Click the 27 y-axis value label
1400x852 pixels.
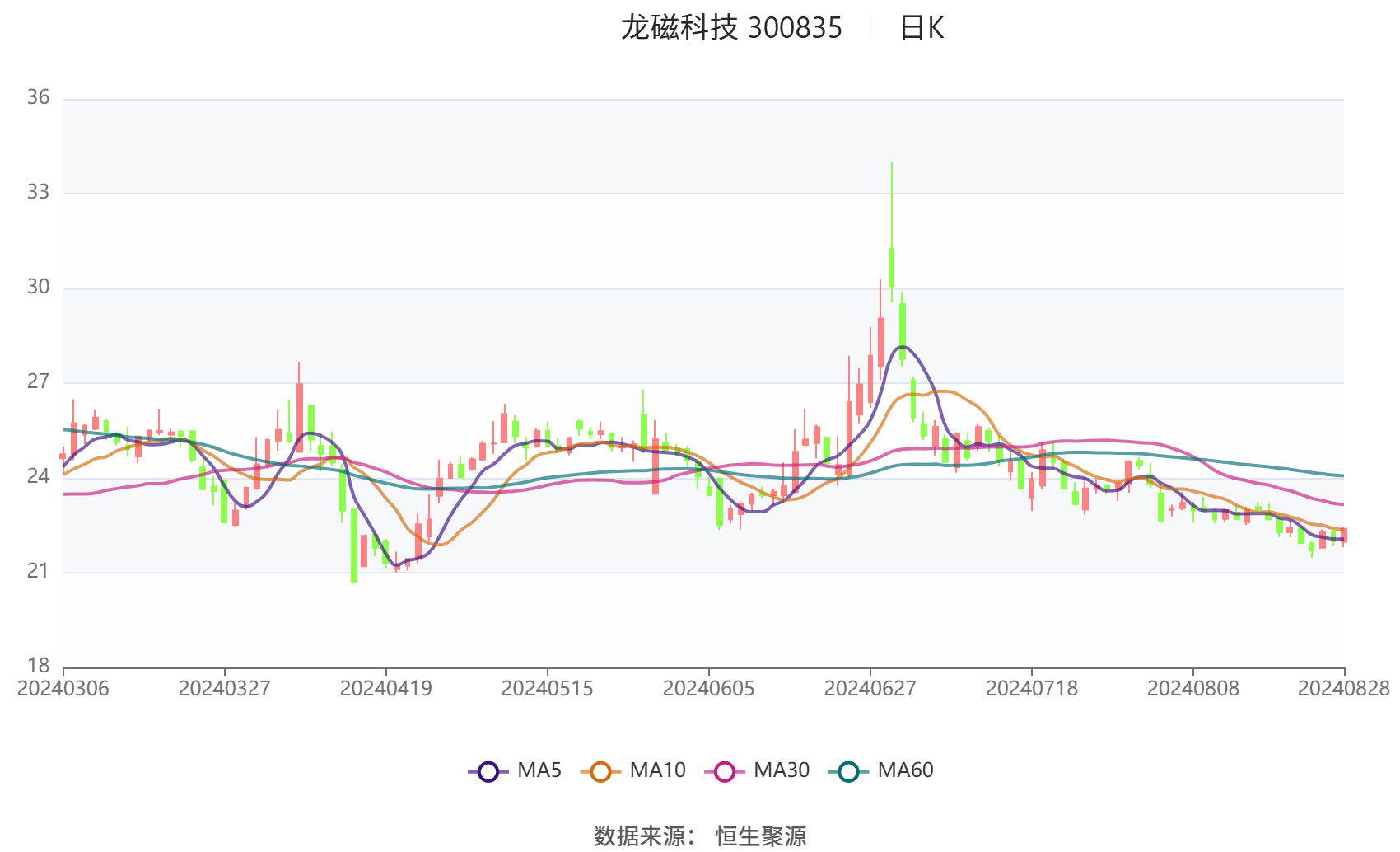pos(38,382)
